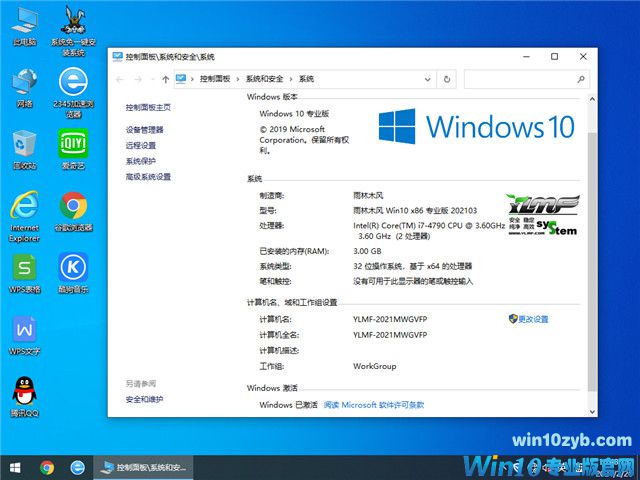
Task: Click the shield icon beside 更改设置
Action: tap(513, 319)
